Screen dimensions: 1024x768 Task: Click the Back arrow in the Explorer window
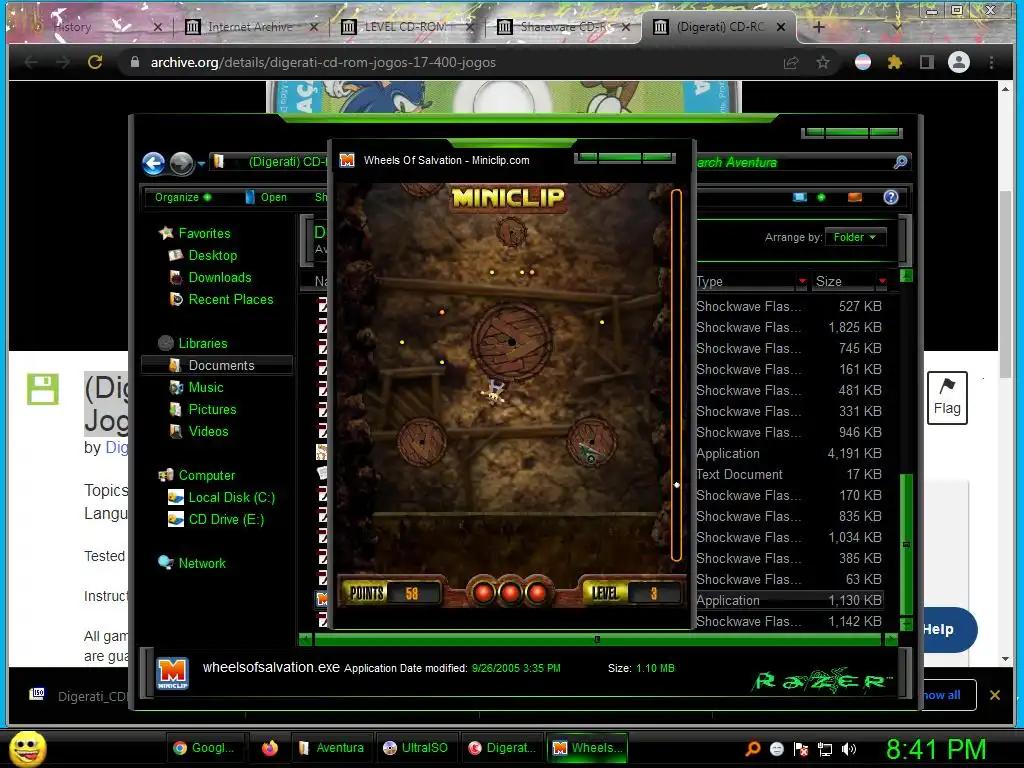[x=154, y=163]
